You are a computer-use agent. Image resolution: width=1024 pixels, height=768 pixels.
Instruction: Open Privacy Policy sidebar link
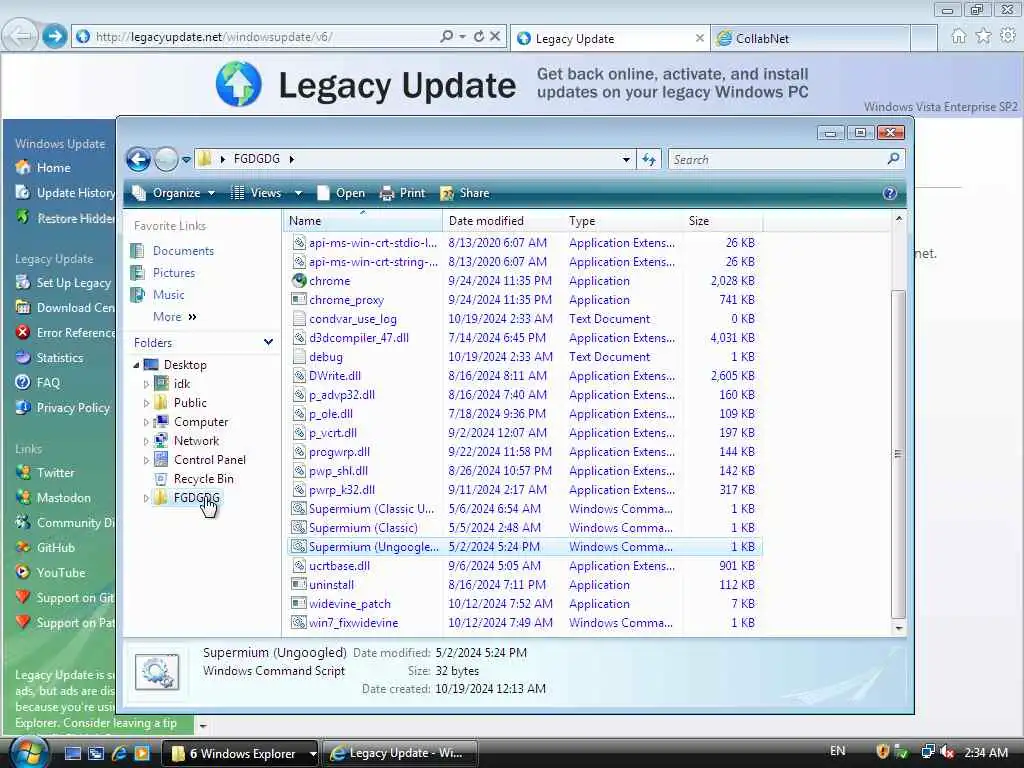72,408
